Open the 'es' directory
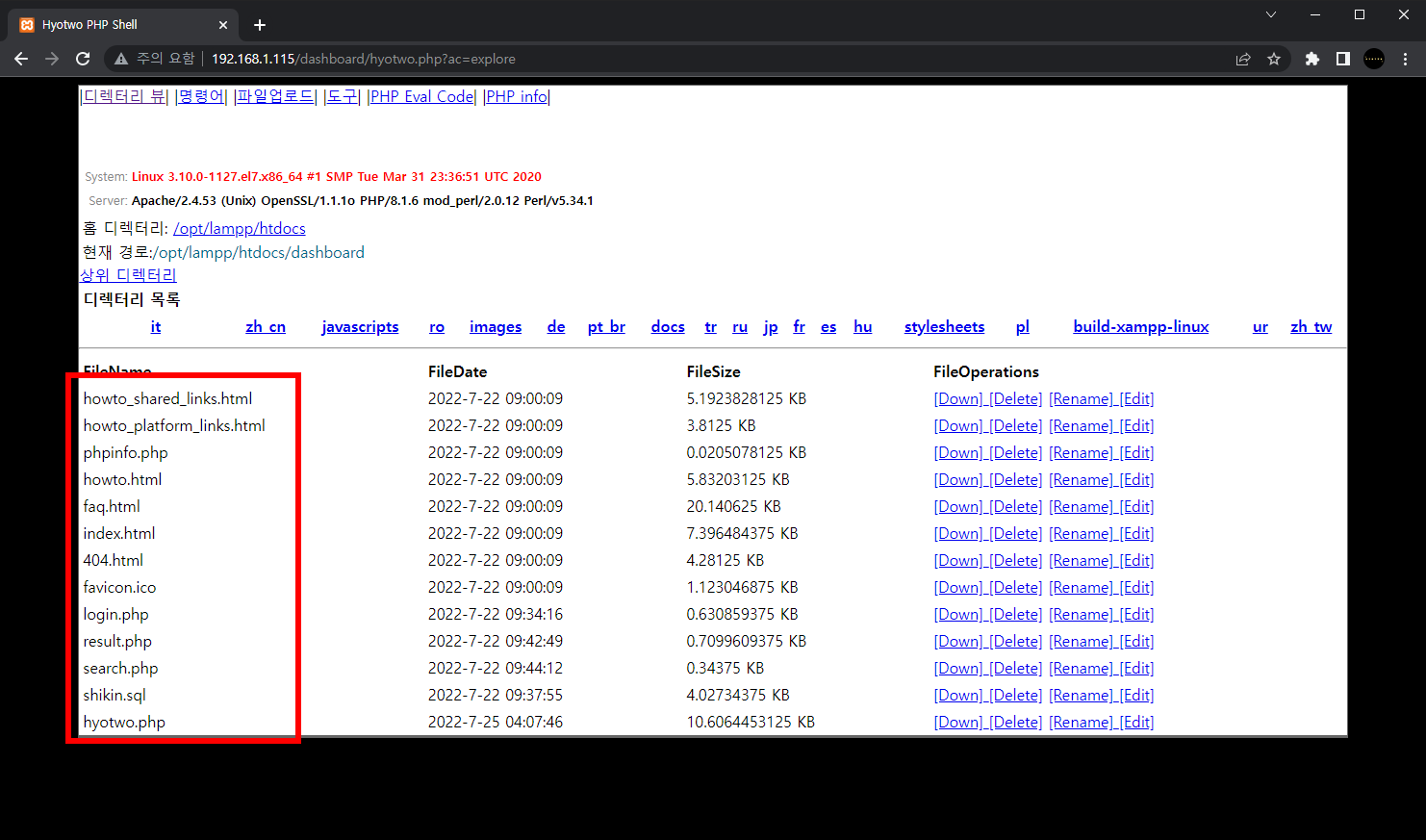The width and height of the screenshot is (1426, 840). [828, 327]
